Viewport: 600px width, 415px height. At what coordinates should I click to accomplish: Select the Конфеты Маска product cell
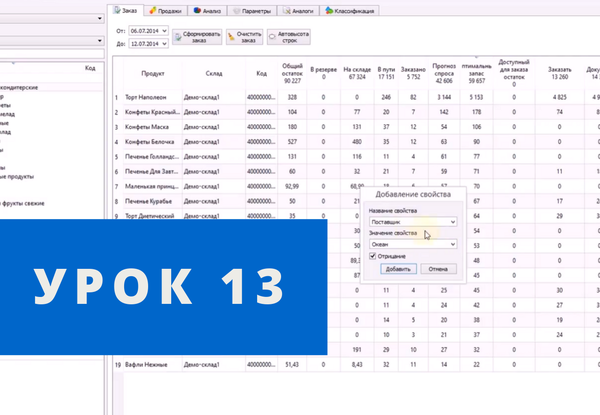pyautogui.click(x=153, y=127)
